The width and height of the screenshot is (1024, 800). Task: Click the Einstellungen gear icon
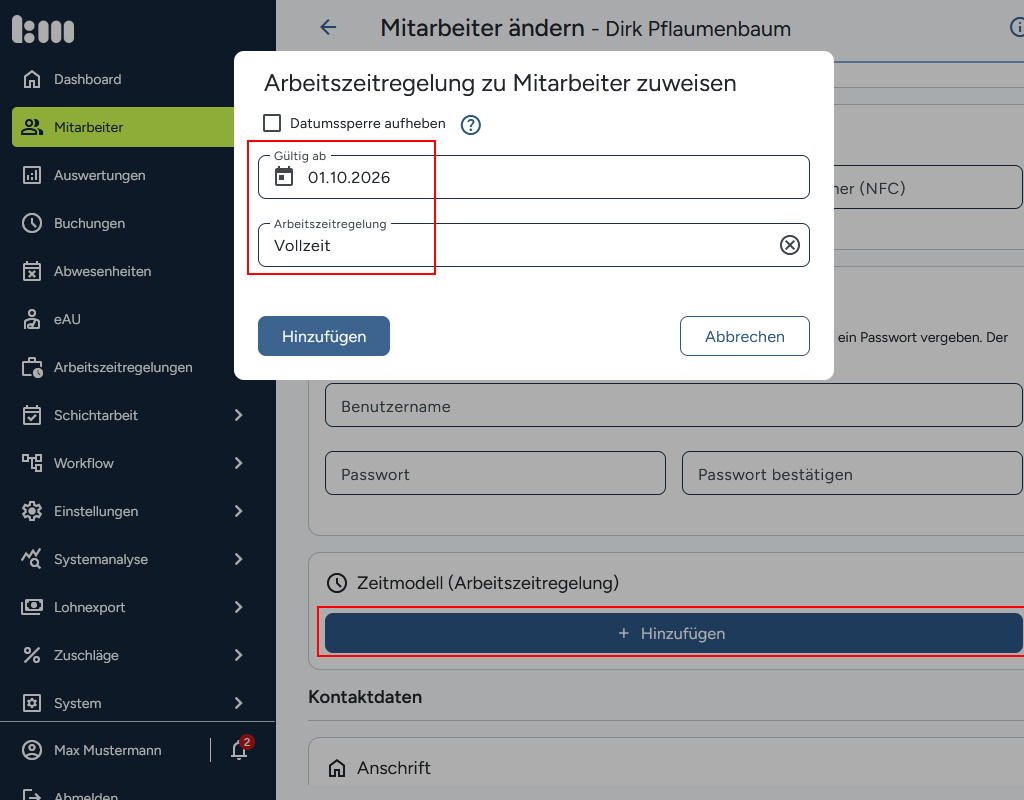pos(31,511)
